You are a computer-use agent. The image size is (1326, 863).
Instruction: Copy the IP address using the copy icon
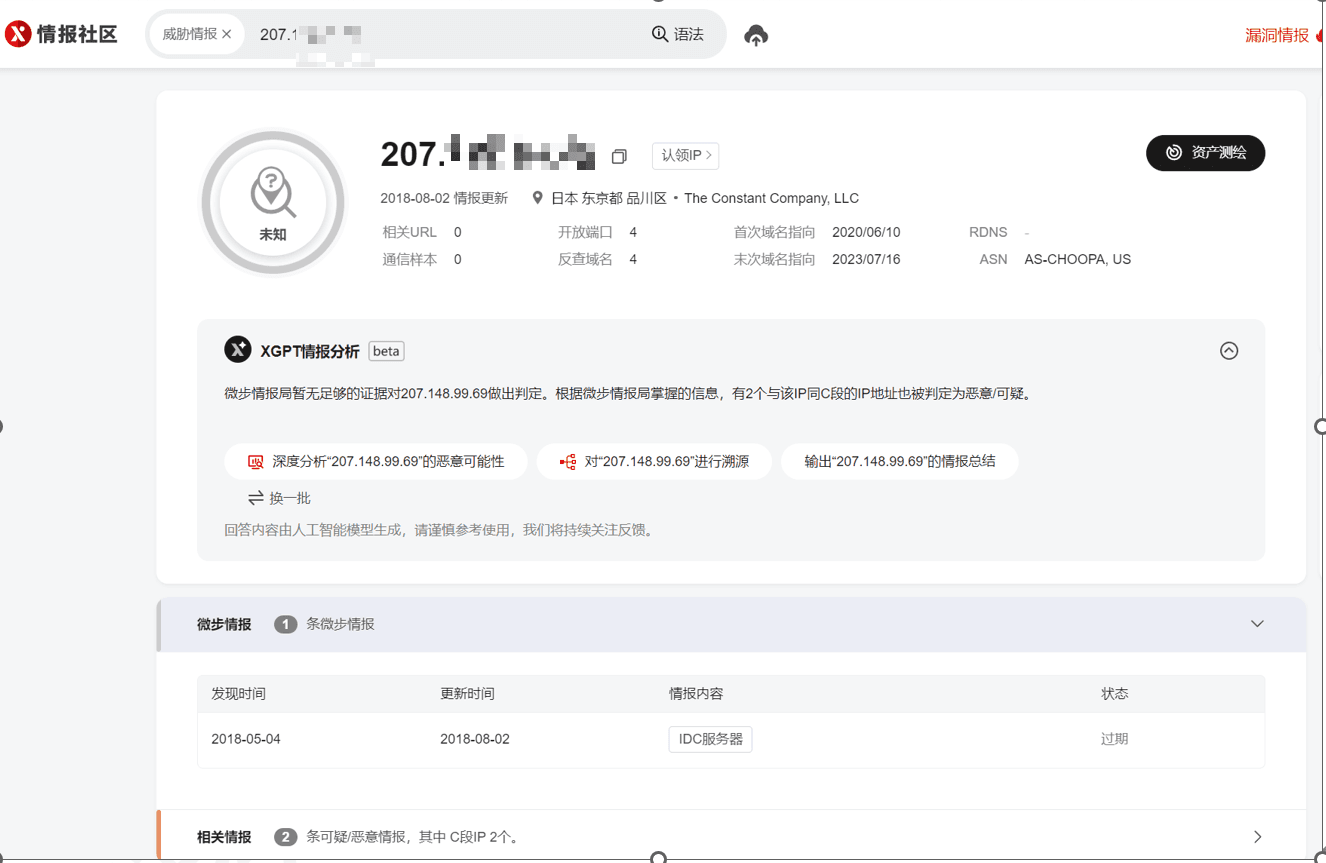[619, 156]
